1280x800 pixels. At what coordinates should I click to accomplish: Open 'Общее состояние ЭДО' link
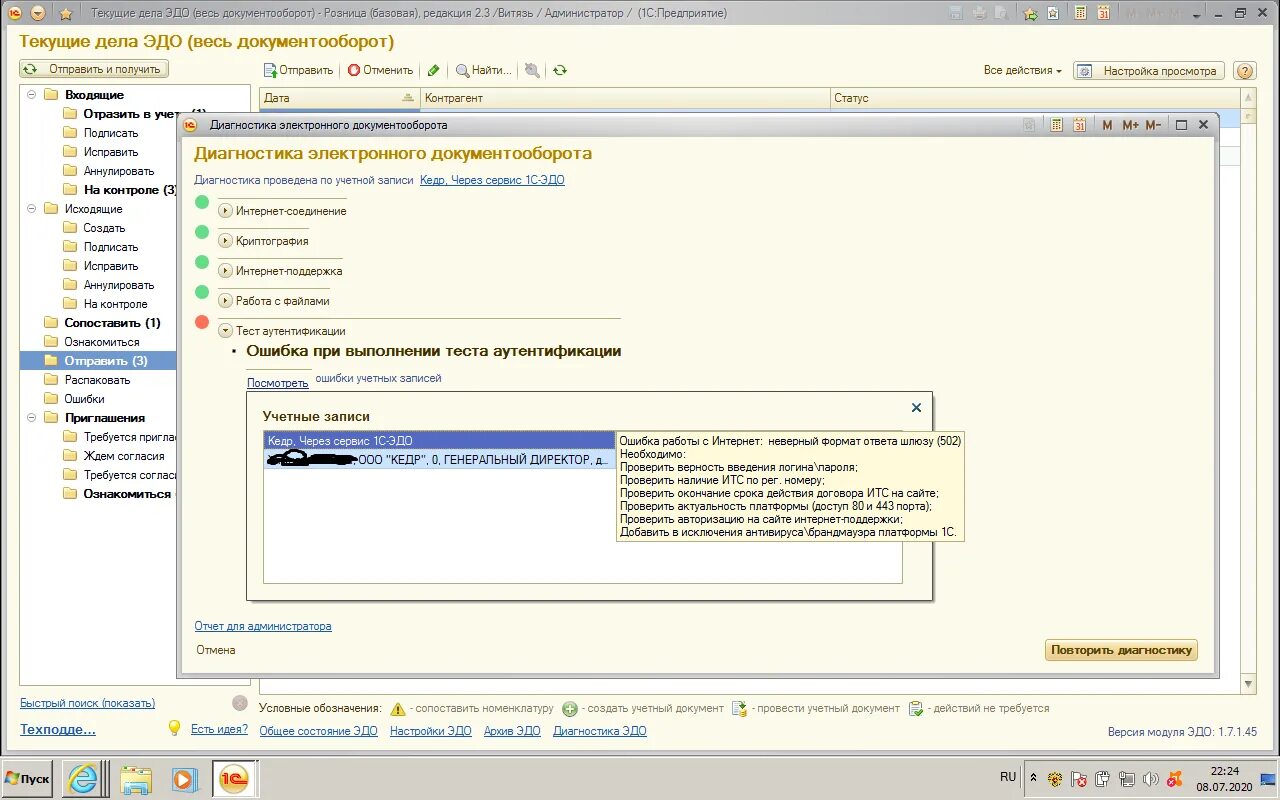click(318, 731)
